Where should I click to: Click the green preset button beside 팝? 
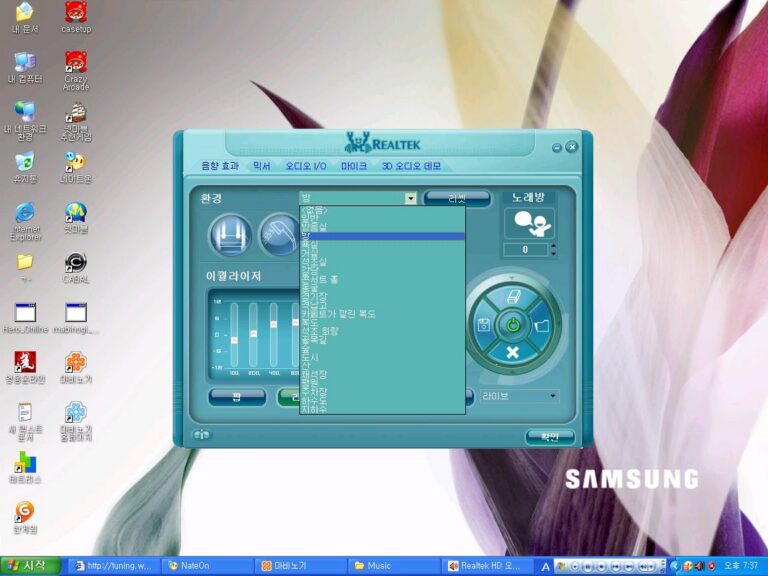click(x=289, y=397)
